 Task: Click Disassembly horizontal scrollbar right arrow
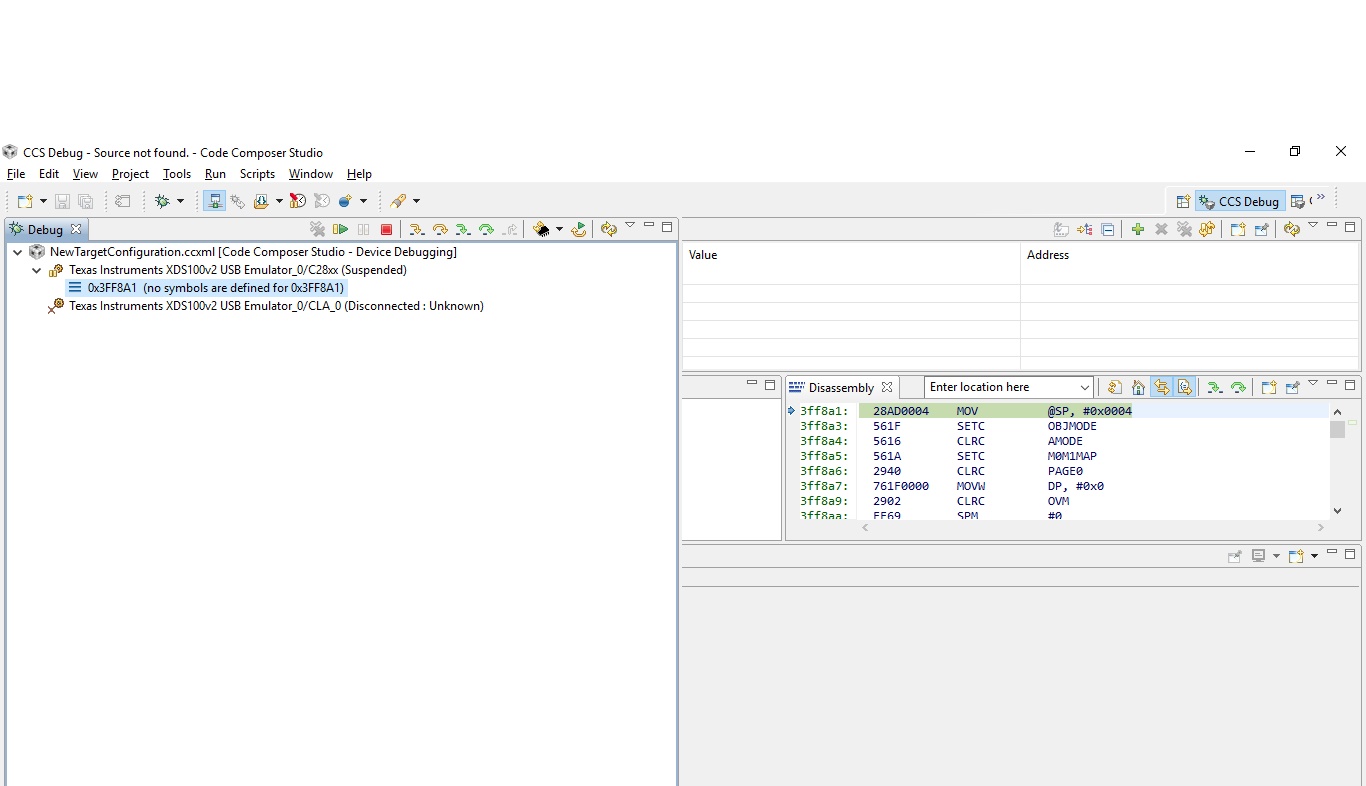pos(1320,527)
